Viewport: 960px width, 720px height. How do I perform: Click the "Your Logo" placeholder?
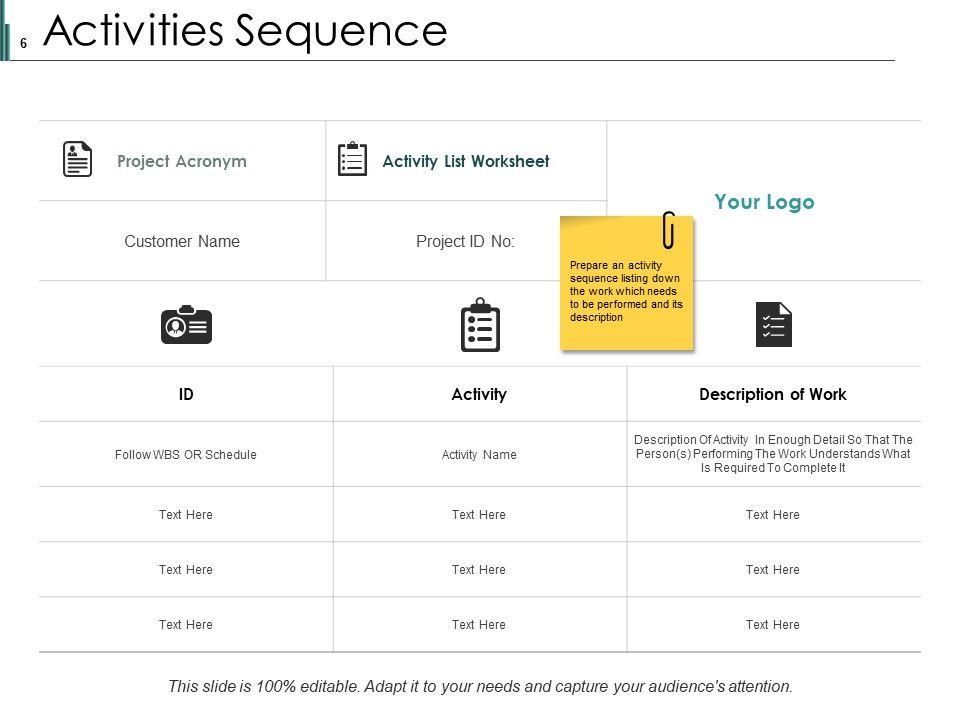pos(764,202)
